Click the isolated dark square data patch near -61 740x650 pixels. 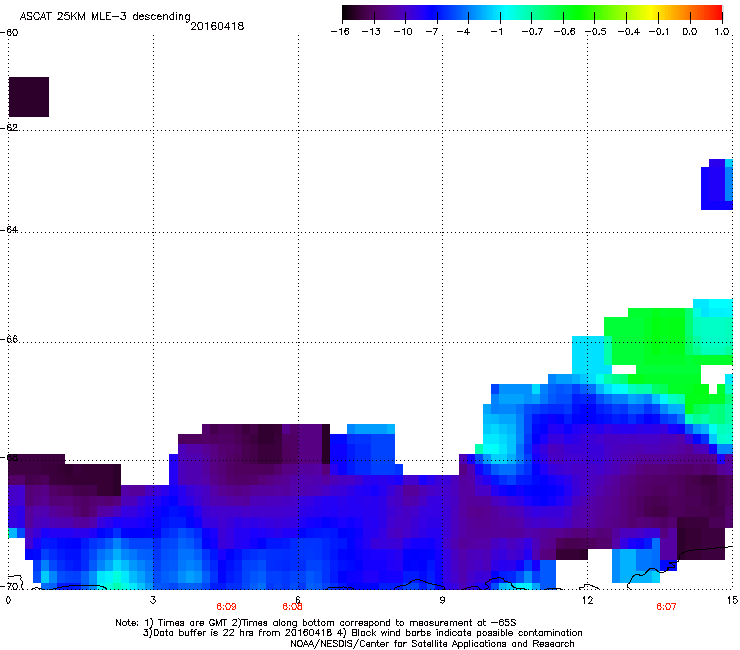29,97
